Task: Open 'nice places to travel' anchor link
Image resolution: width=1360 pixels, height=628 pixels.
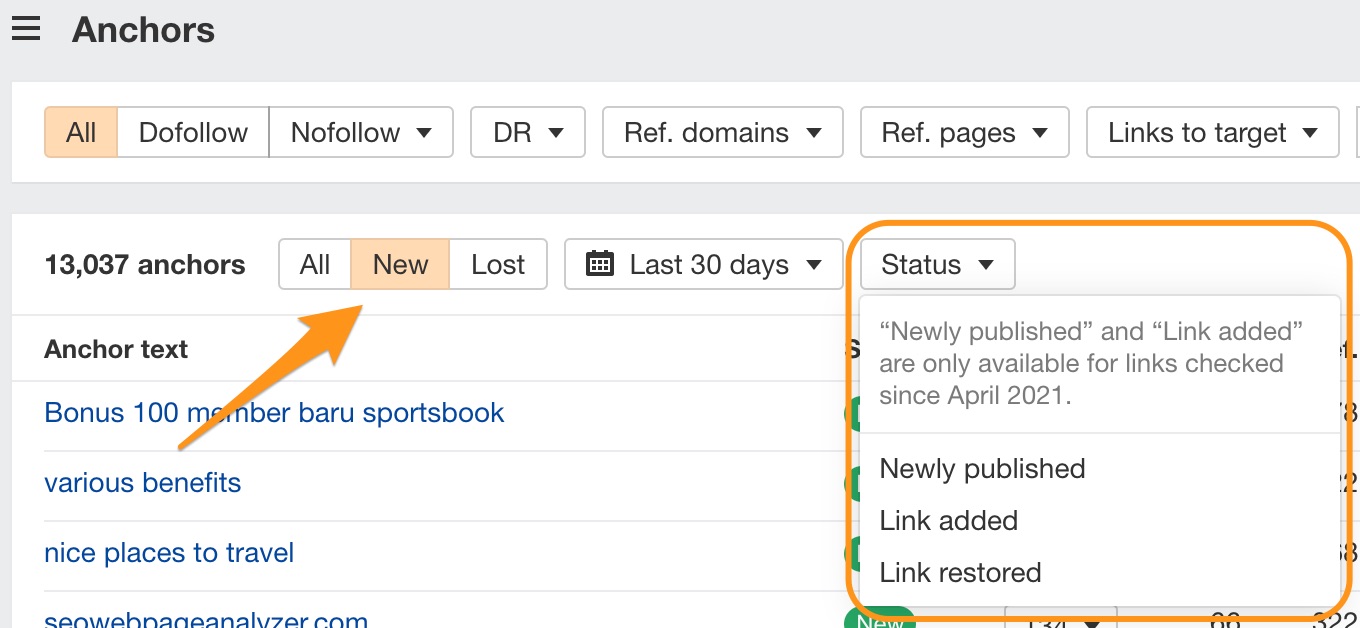Action: coord(169,552)
